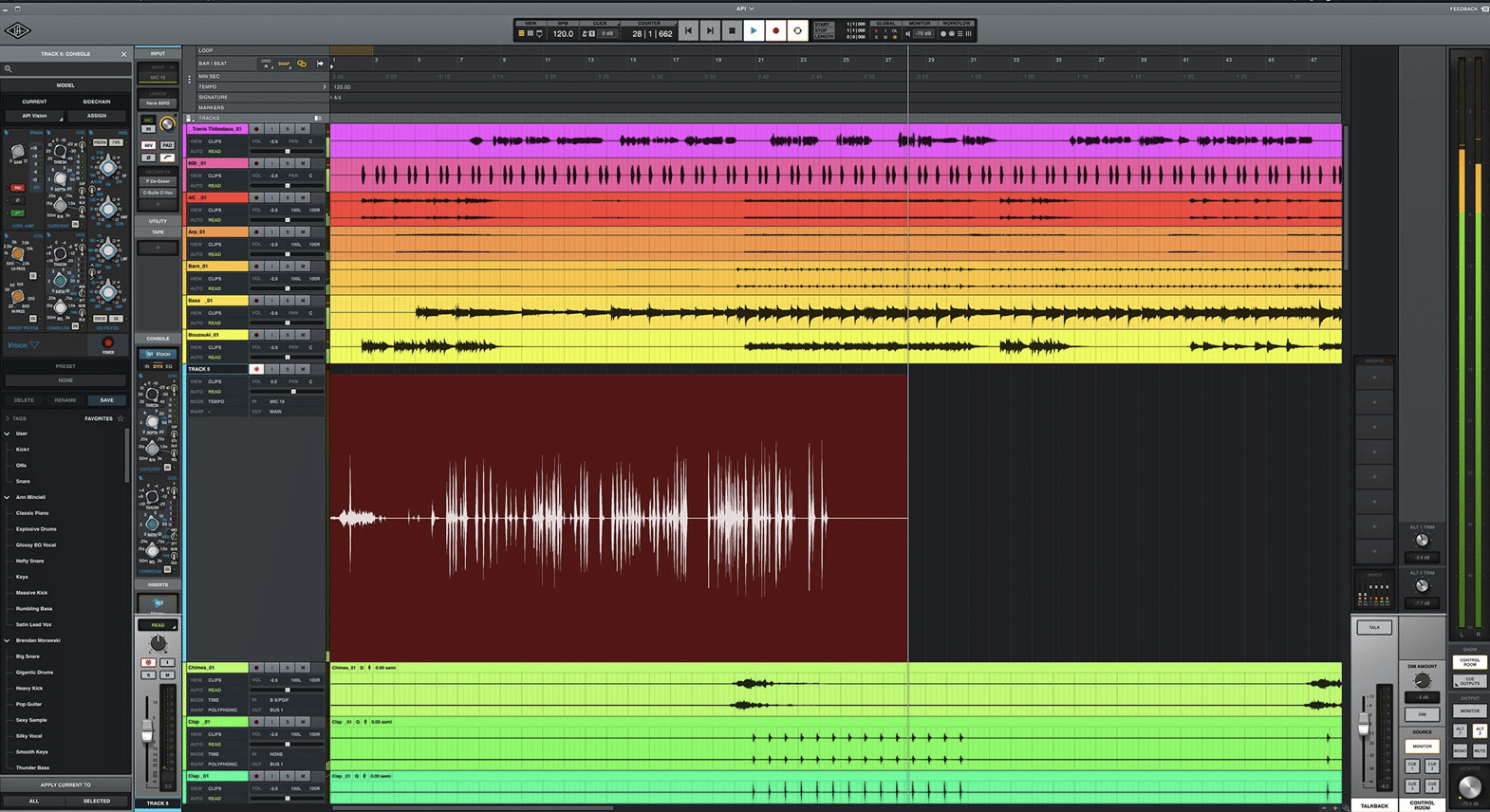
Task: Solo the Bass_01 track
Action: tap(288, 301)
